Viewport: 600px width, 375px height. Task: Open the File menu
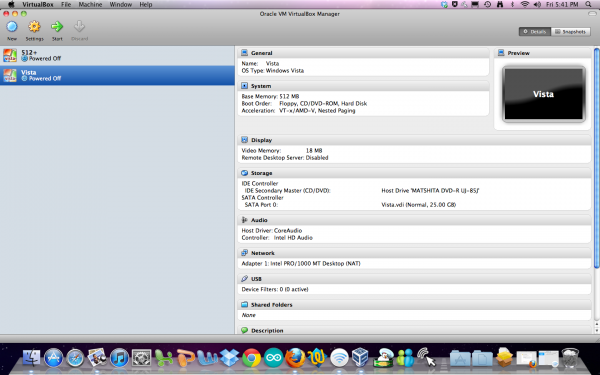(x=66, y=5)
